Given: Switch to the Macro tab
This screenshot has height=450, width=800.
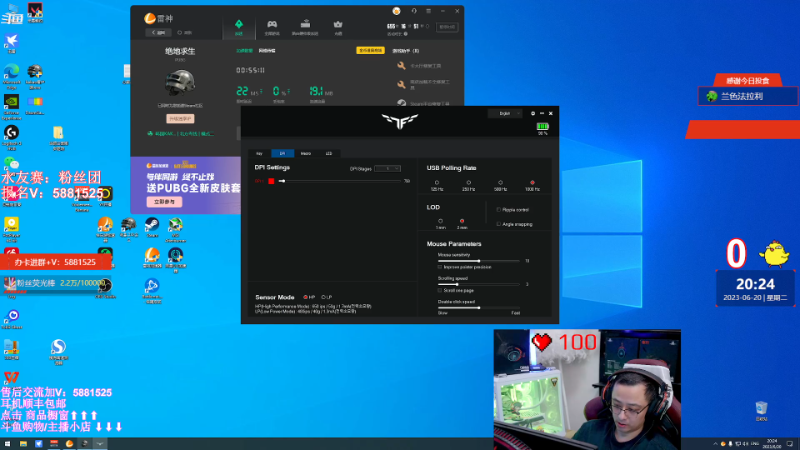Looking at the screenshot, I should coord(306,153).
